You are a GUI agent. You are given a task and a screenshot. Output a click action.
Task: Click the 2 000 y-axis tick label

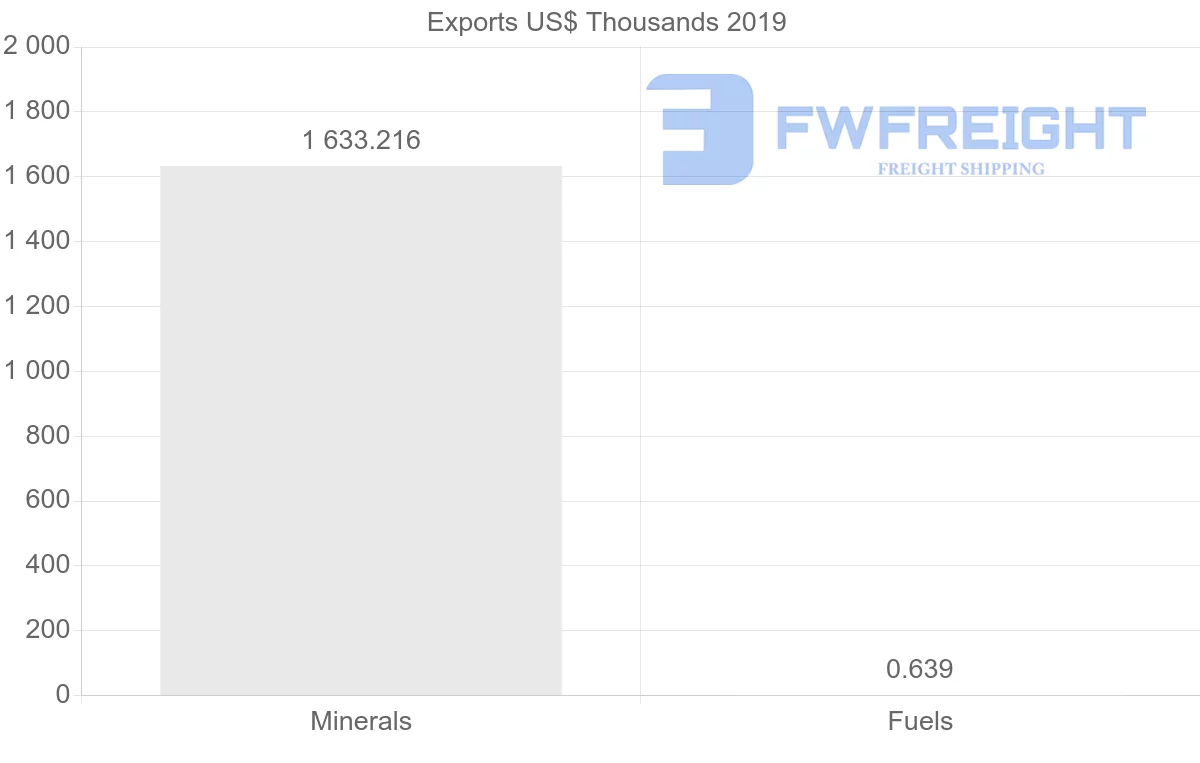pyautogui.click(x=37, y=47)
